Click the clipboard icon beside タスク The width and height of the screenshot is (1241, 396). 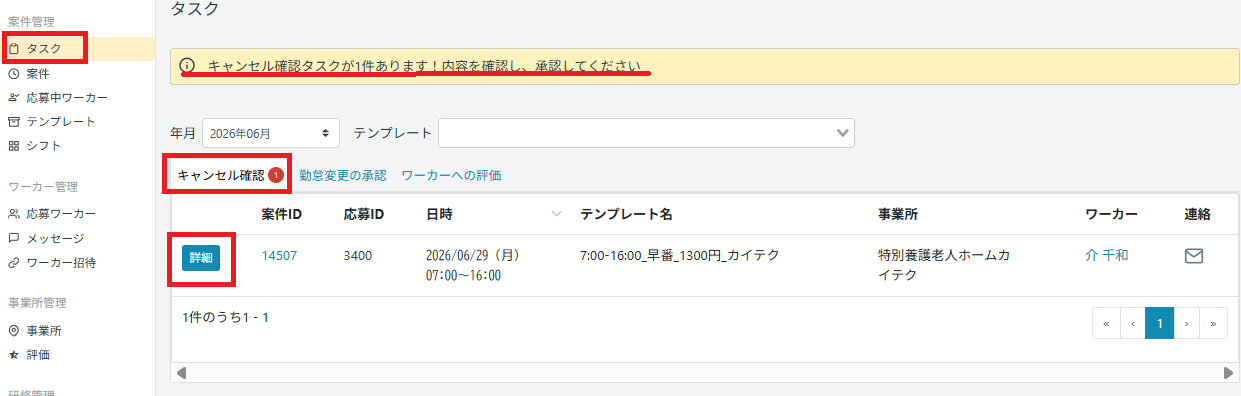[14, 48]
